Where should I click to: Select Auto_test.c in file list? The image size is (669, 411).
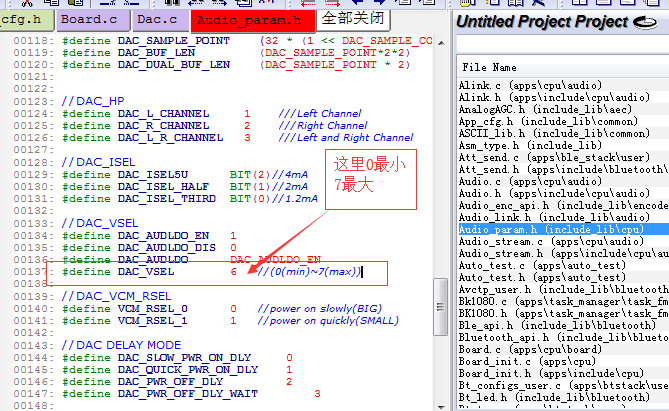(x=542, y=265)
